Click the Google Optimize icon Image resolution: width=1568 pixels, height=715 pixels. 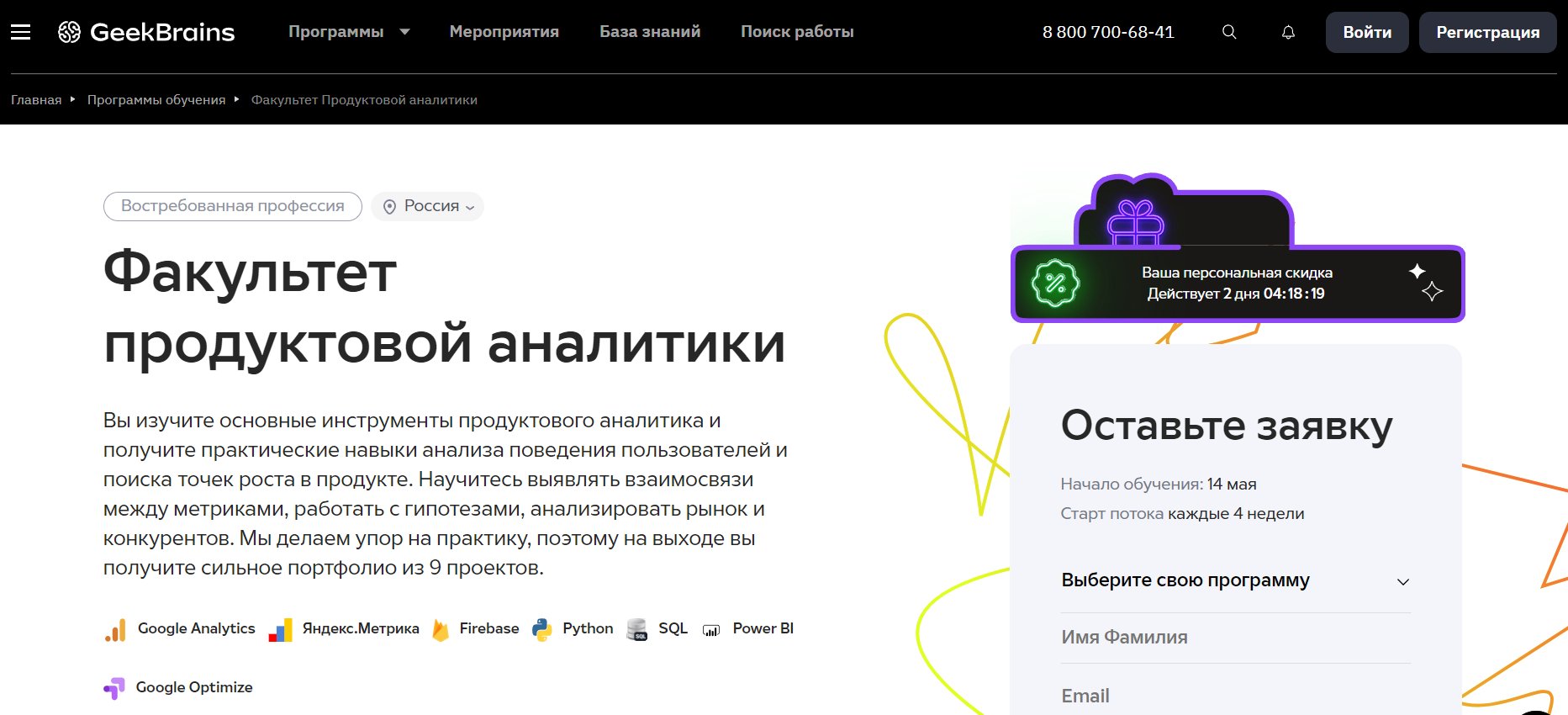114,688
